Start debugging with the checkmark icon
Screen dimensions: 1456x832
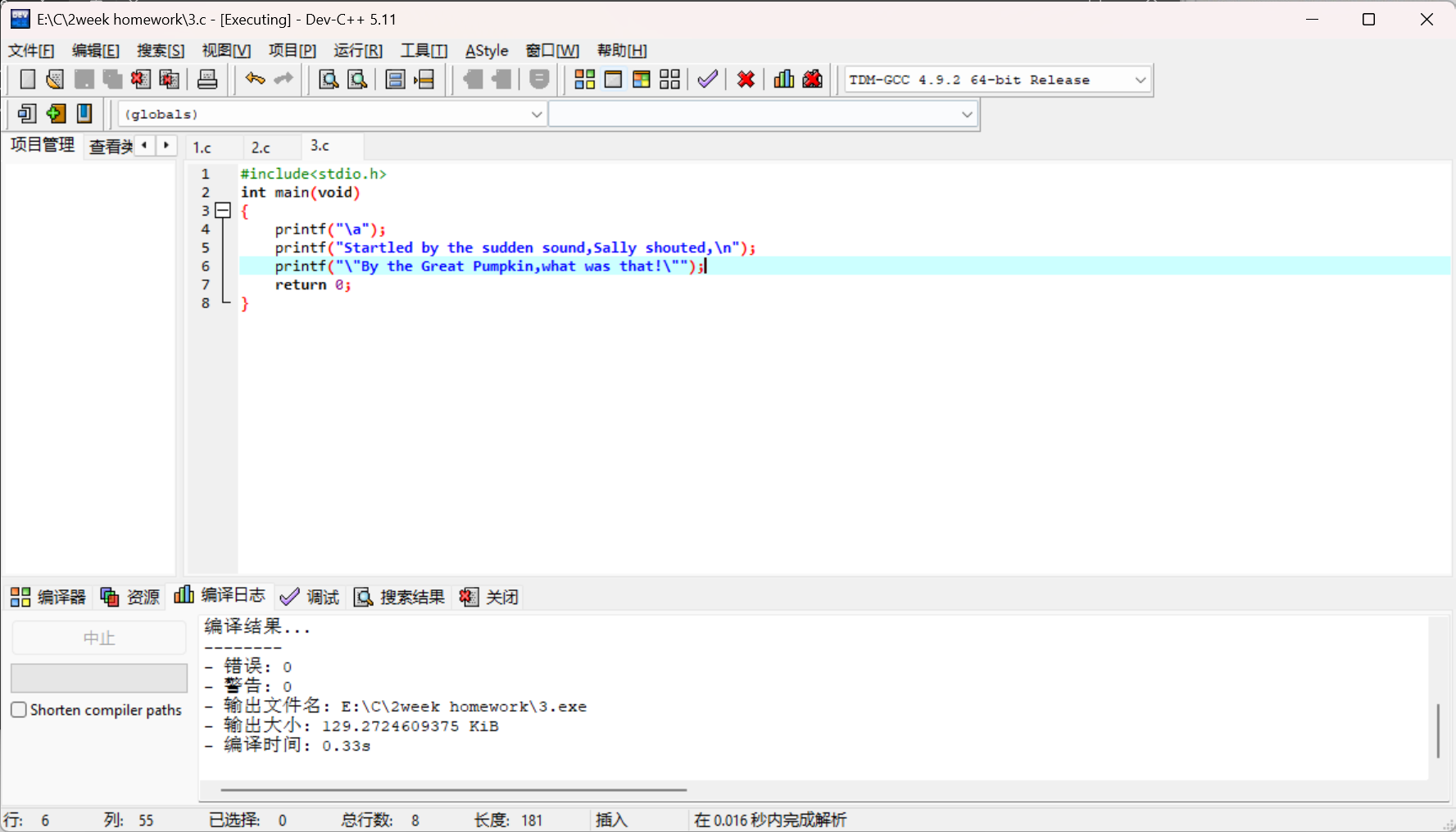coord(708,80)
